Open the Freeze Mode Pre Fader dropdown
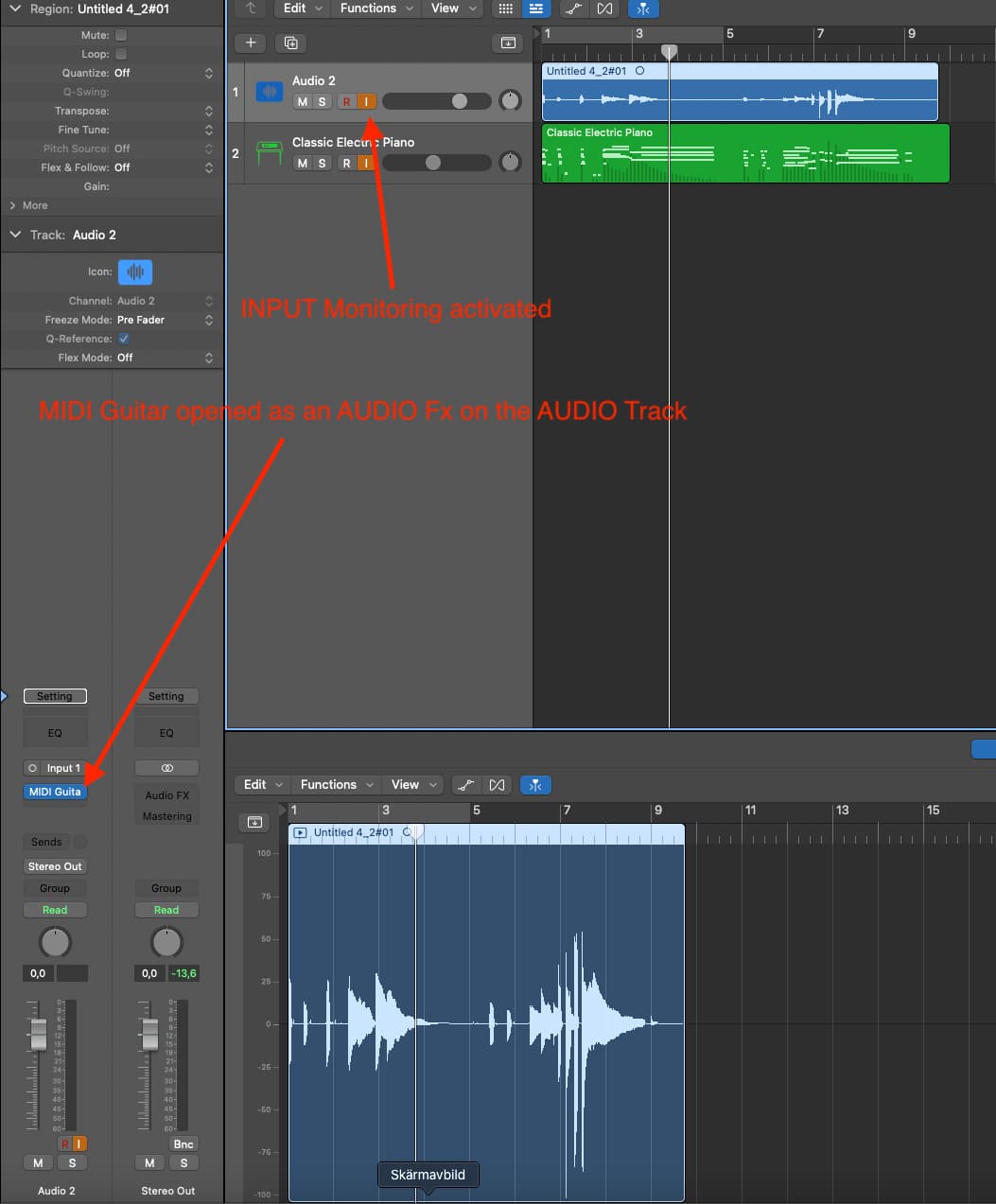This screenshot has width=996, height=1204. (x=163, y=320)
